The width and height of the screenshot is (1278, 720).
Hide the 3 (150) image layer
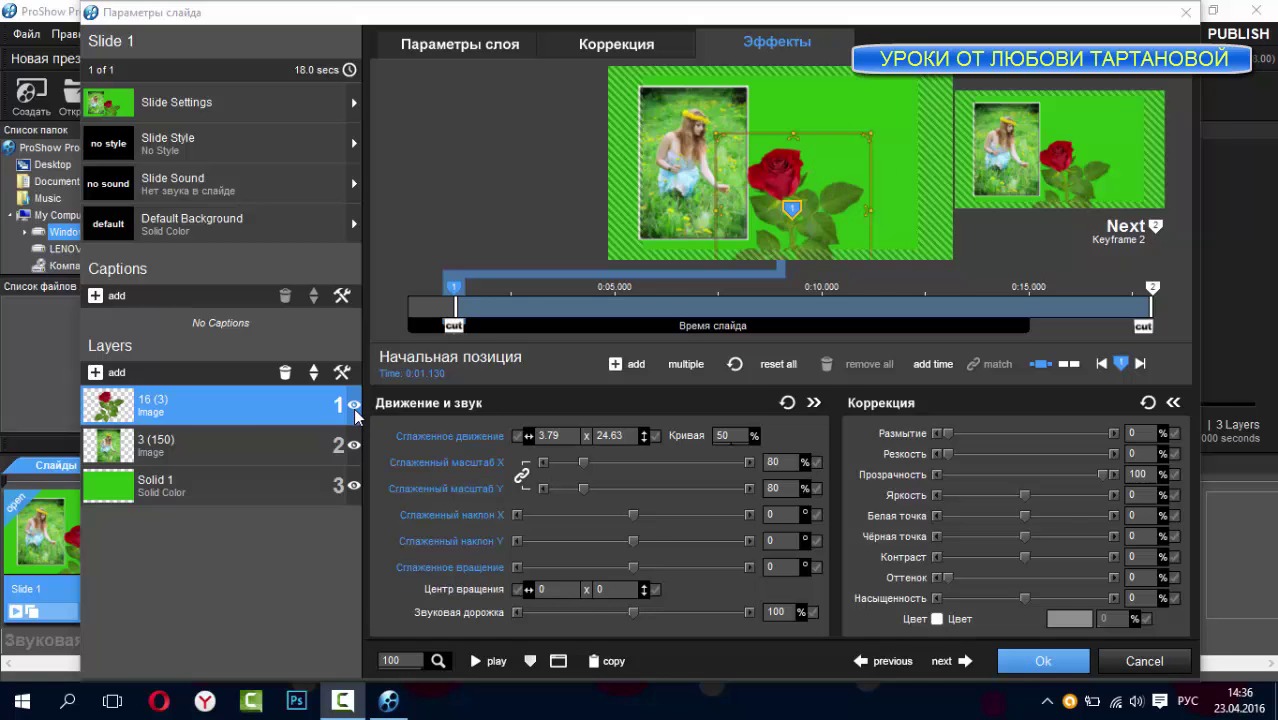(x=354, y=445)
